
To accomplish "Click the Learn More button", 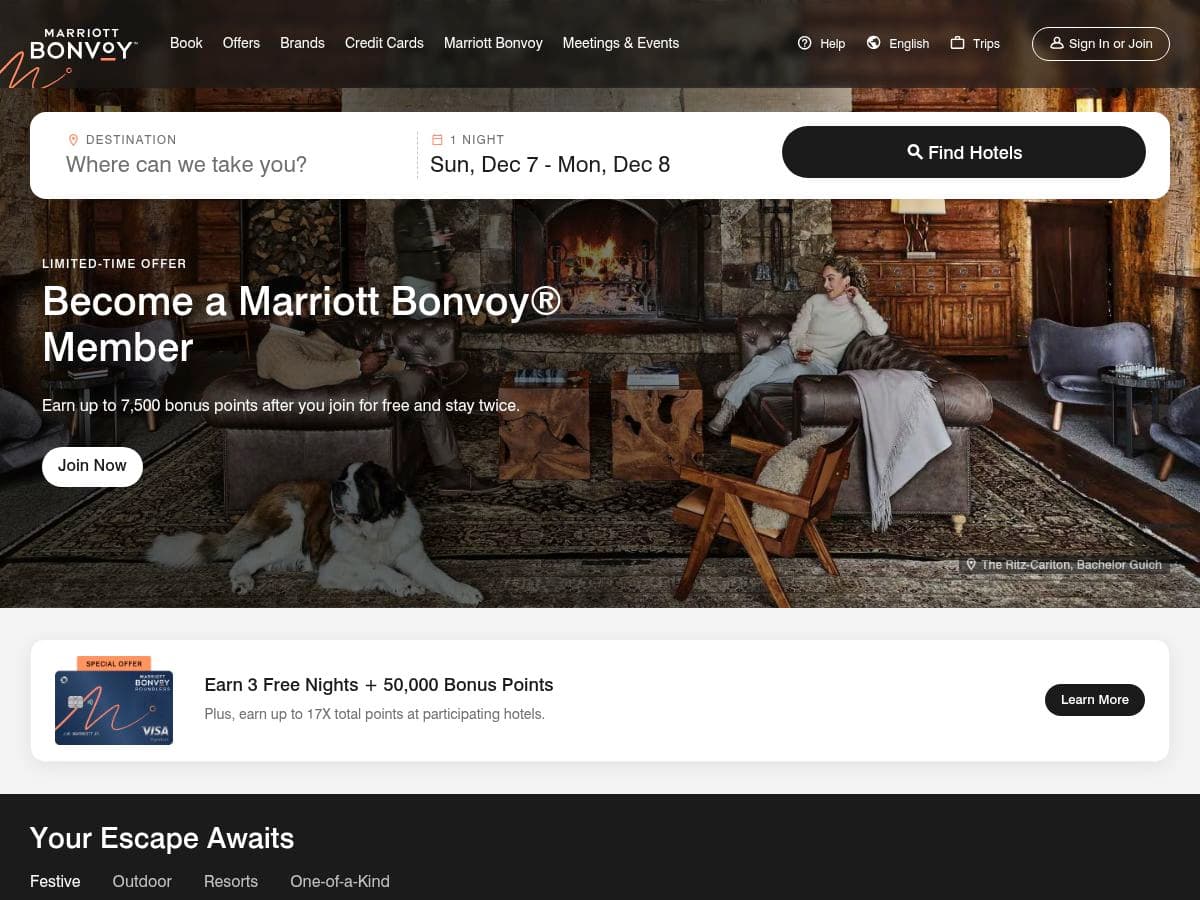I will pyautogui.click(x=1095, y=700).
